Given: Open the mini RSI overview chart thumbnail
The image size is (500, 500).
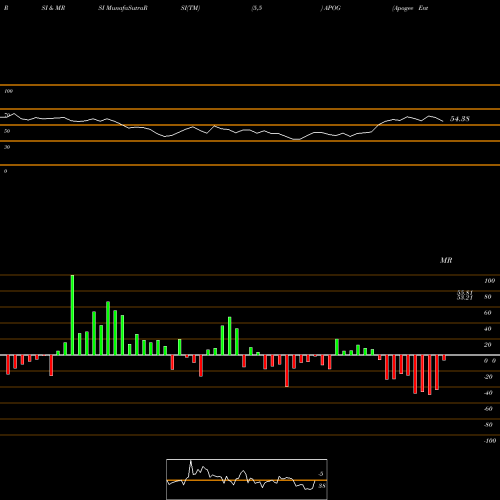Looking at the screenshot, I should [x=247, y=479].
